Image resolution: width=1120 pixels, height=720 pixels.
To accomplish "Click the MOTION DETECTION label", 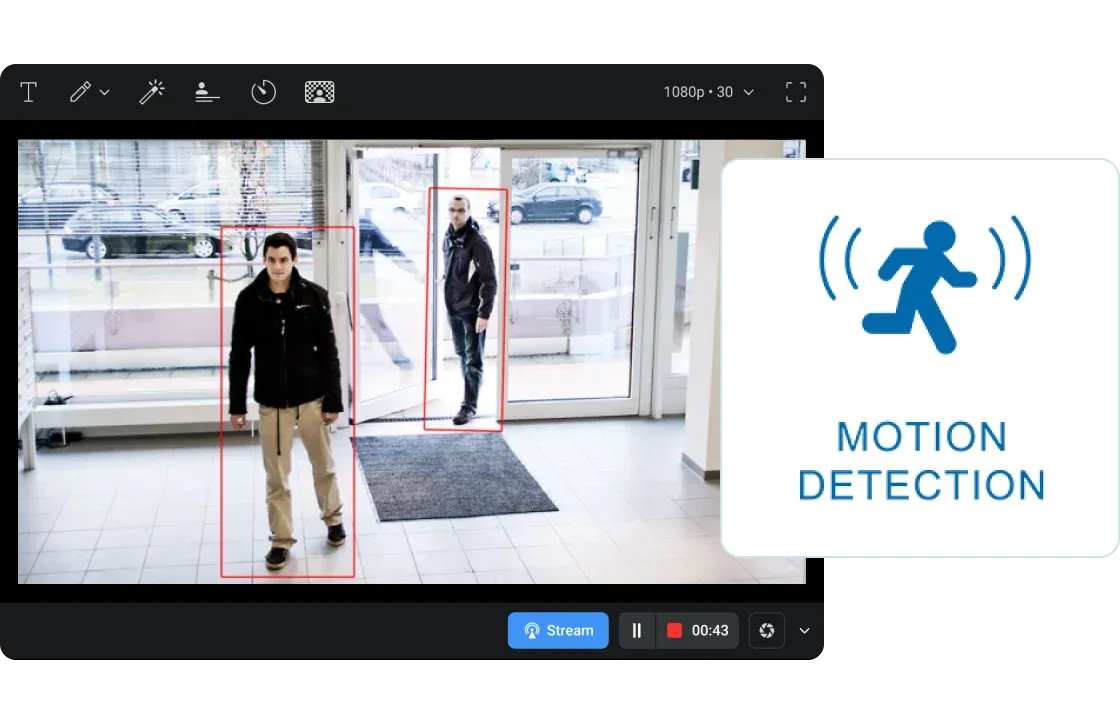I will coord(921,461).
